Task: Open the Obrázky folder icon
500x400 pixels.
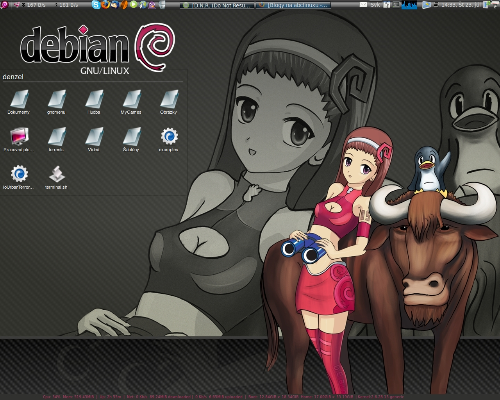Action: pos(169,100)
